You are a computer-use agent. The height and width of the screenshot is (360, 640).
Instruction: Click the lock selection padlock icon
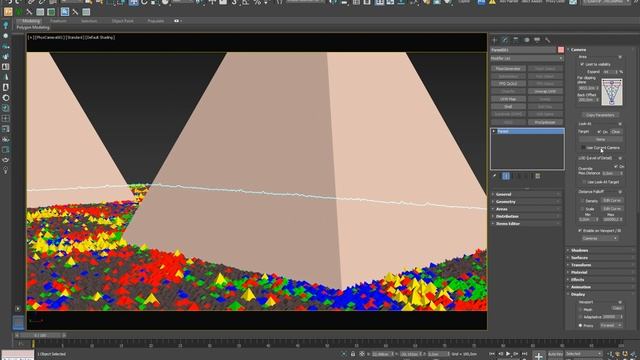(353, 354)
